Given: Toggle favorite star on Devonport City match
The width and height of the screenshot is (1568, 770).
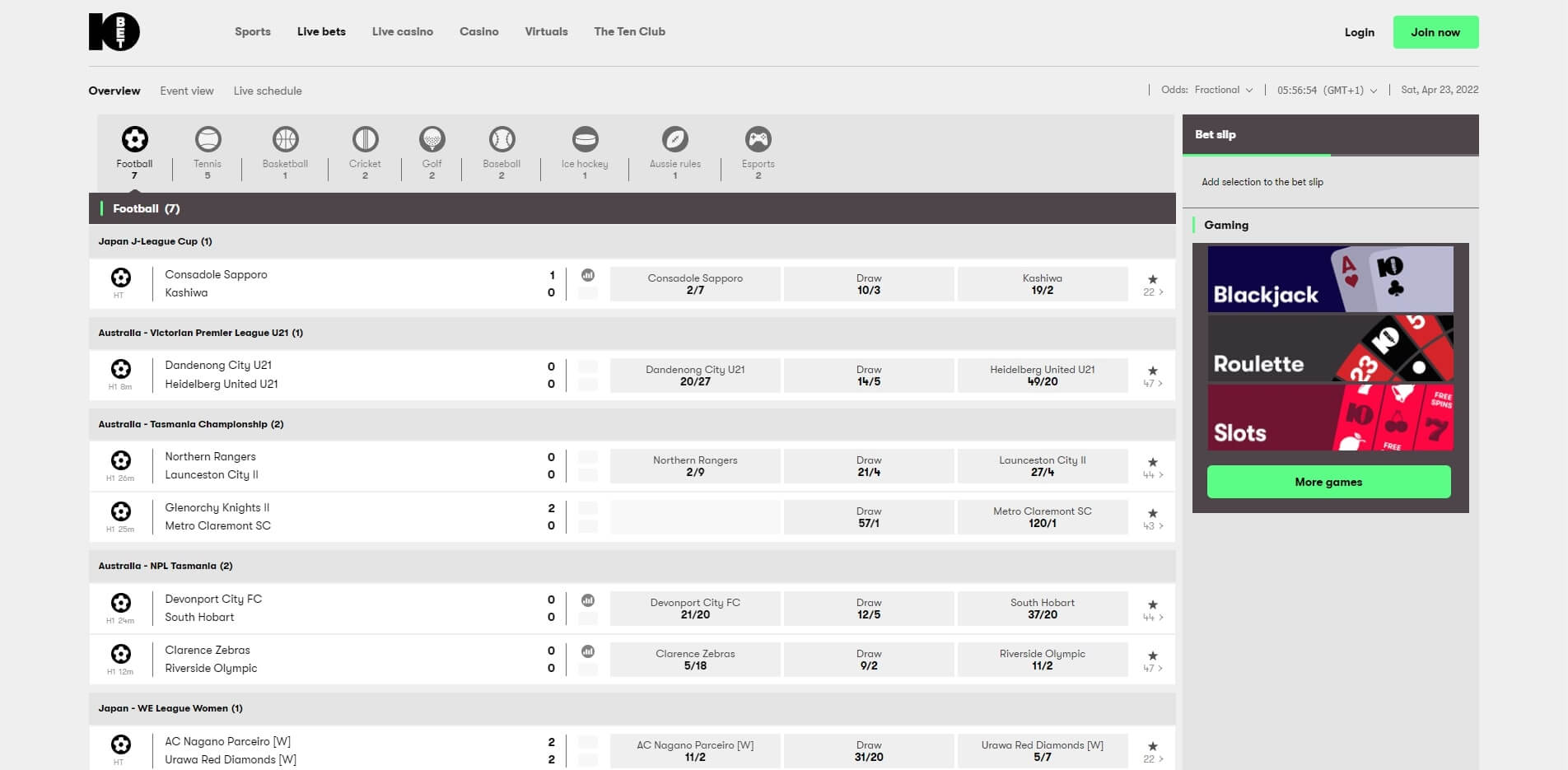Looking at the screenshot, I should pyautogui.click(x=1151, y=603).
